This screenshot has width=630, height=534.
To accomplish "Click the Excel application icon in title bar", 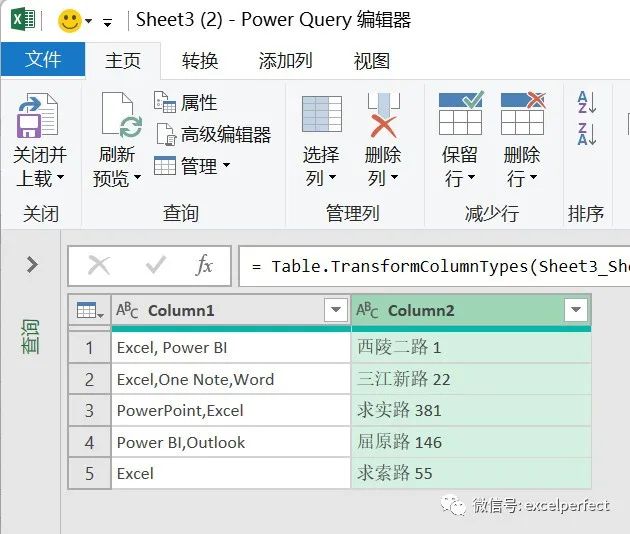I will pos(23,19).
